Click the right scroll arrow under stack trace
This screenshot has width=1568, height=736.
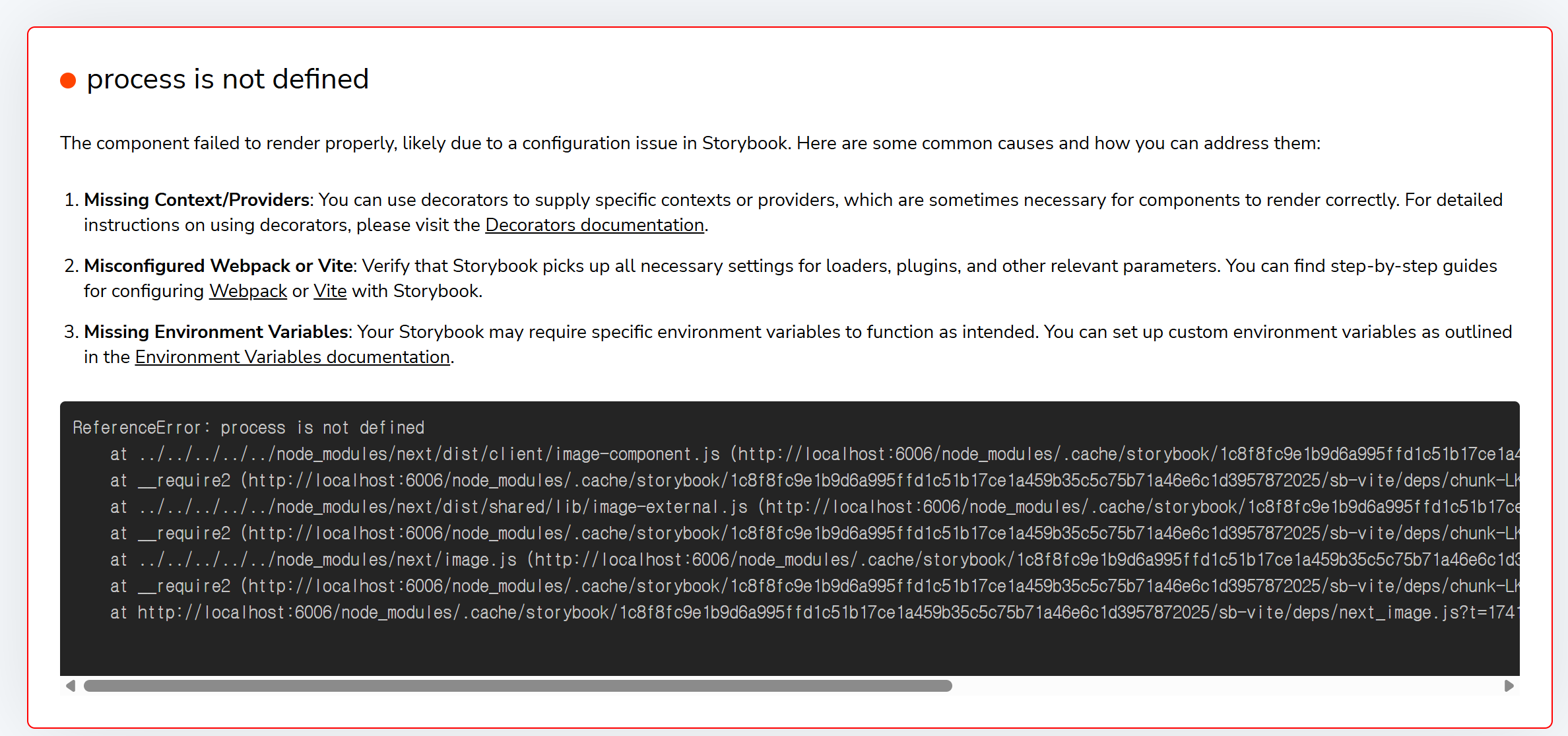[x=1509, y=686]
